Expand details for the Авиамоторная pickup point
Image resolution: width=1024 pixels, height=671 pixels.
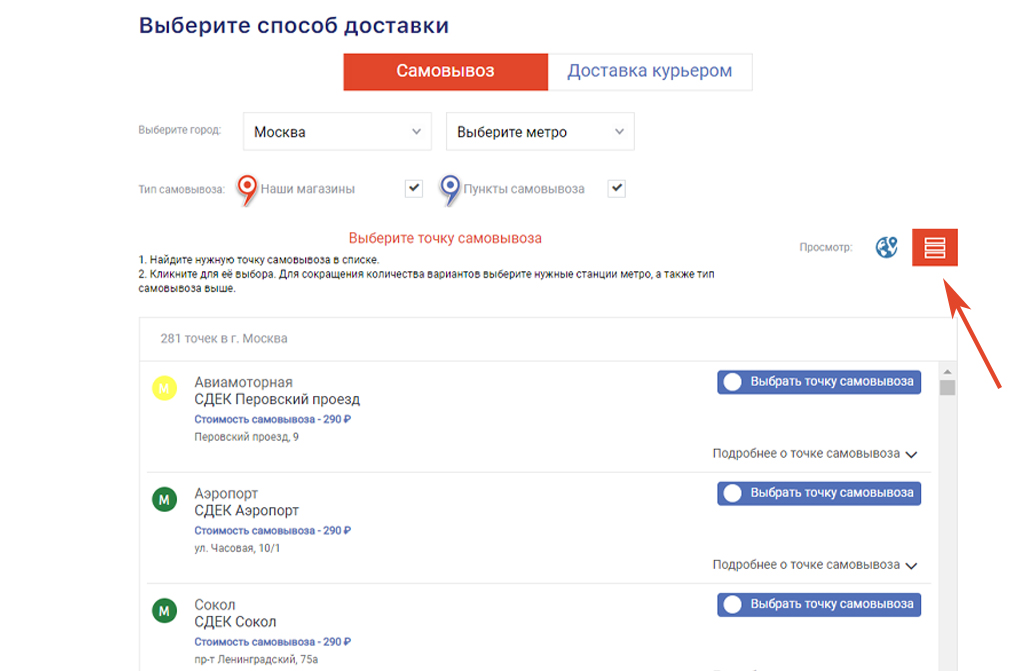[x=815, y=453]
